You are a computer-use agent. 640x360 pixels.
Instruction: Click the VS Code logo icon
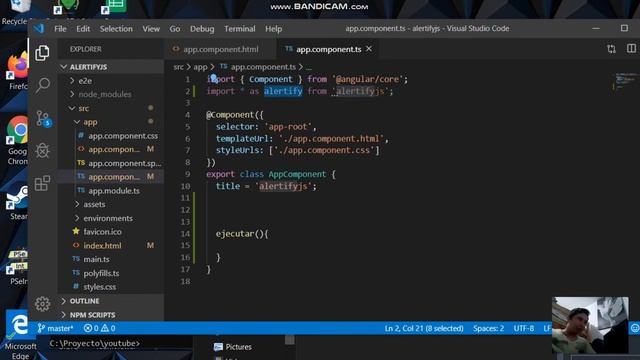coord(39,29)
